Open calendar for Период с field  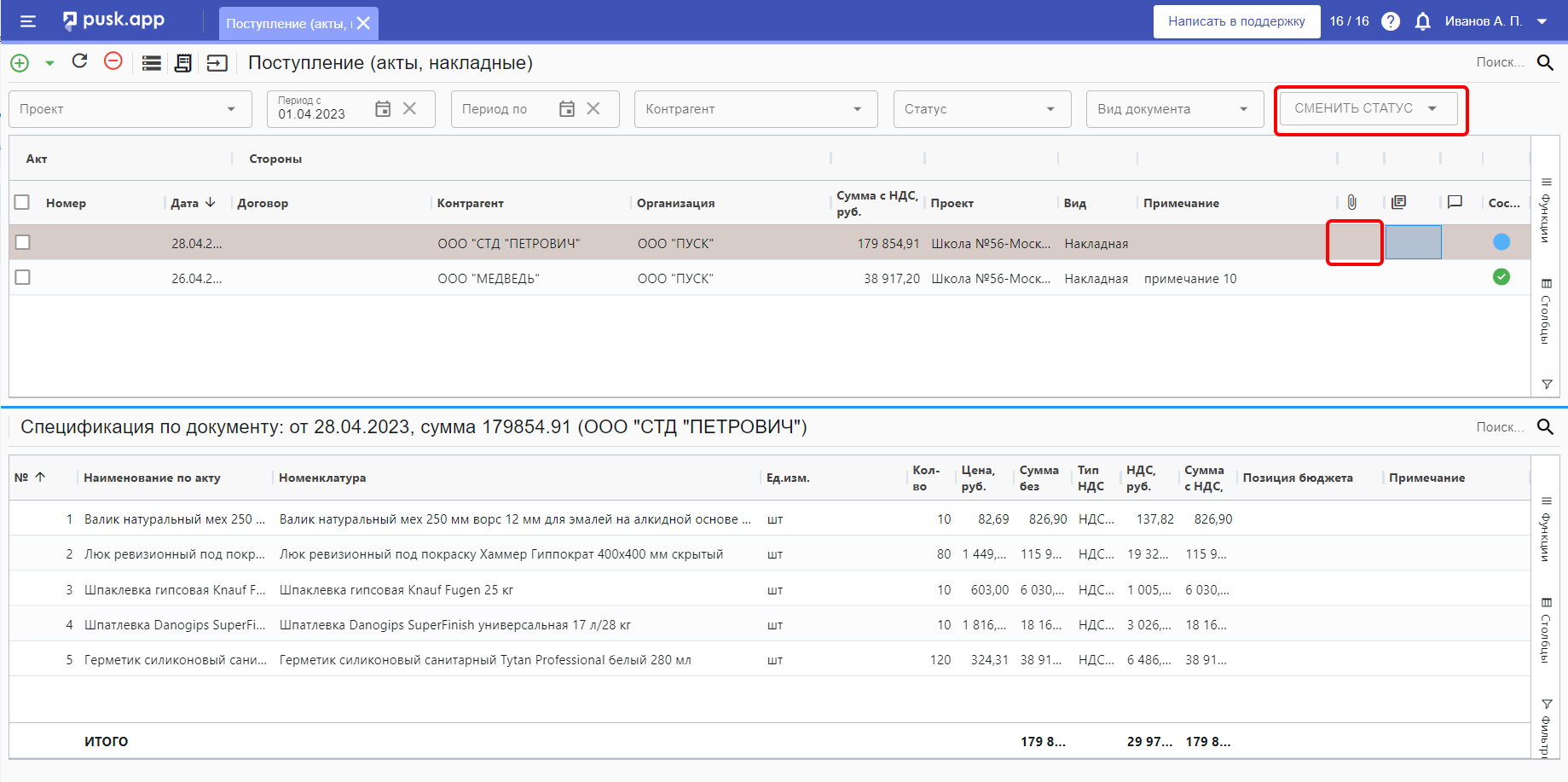click(383, 109)
